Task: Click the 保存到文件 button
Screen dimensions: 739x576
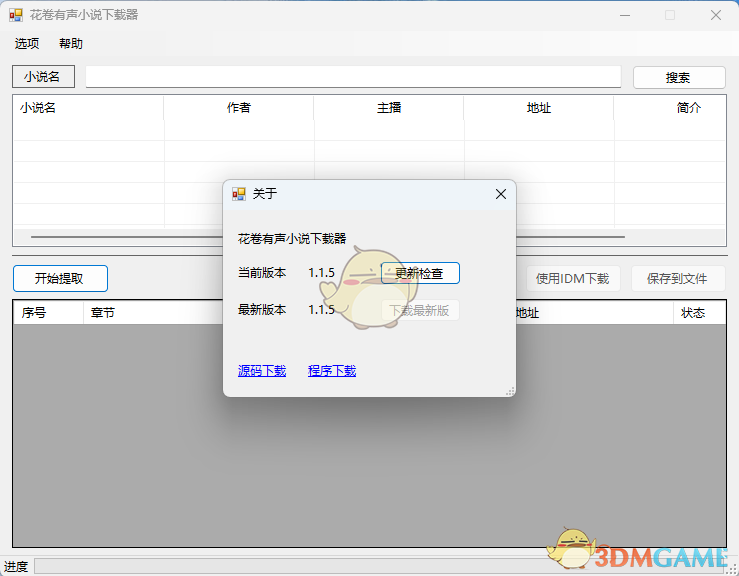Action: tap(677, 279)
